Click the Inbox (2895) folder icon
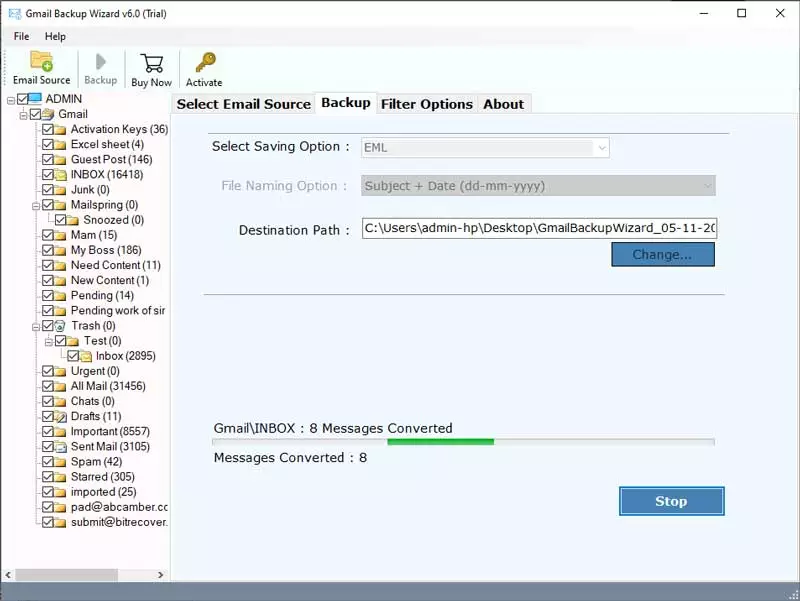Viewport: 800px width, 601px height. (86, 356)
